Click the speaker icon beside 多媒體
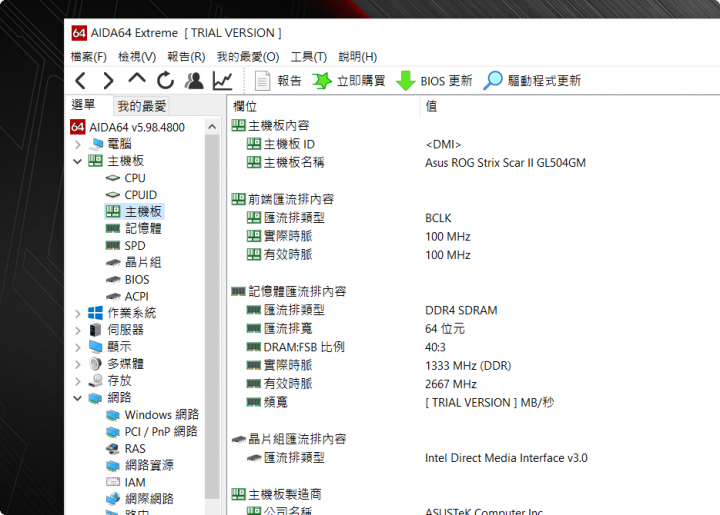The height and width of the screenshot is (515, 720). click(x=96, y=364)
